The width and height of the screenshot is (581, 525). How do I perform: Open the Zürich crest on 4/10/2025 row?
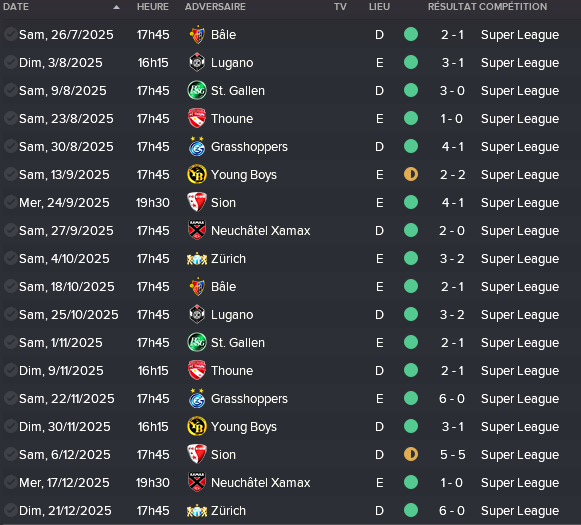click(197, 259)
